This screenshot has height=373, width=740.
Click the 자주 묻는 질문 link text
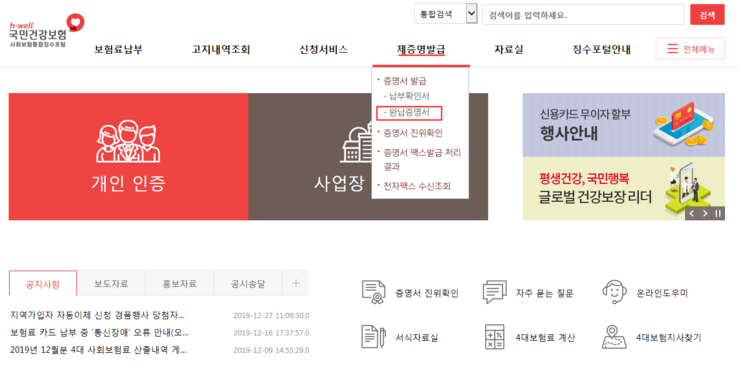pos(544,293)
